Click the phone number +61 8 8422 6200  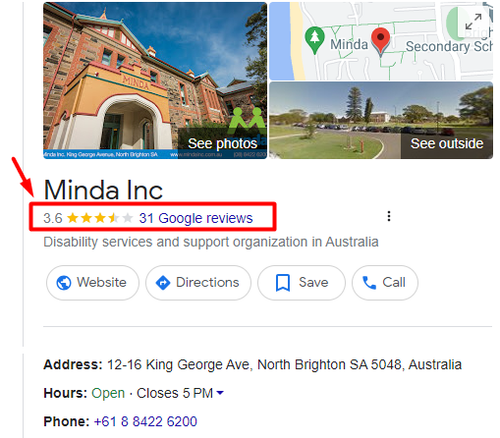coord(145,421)
